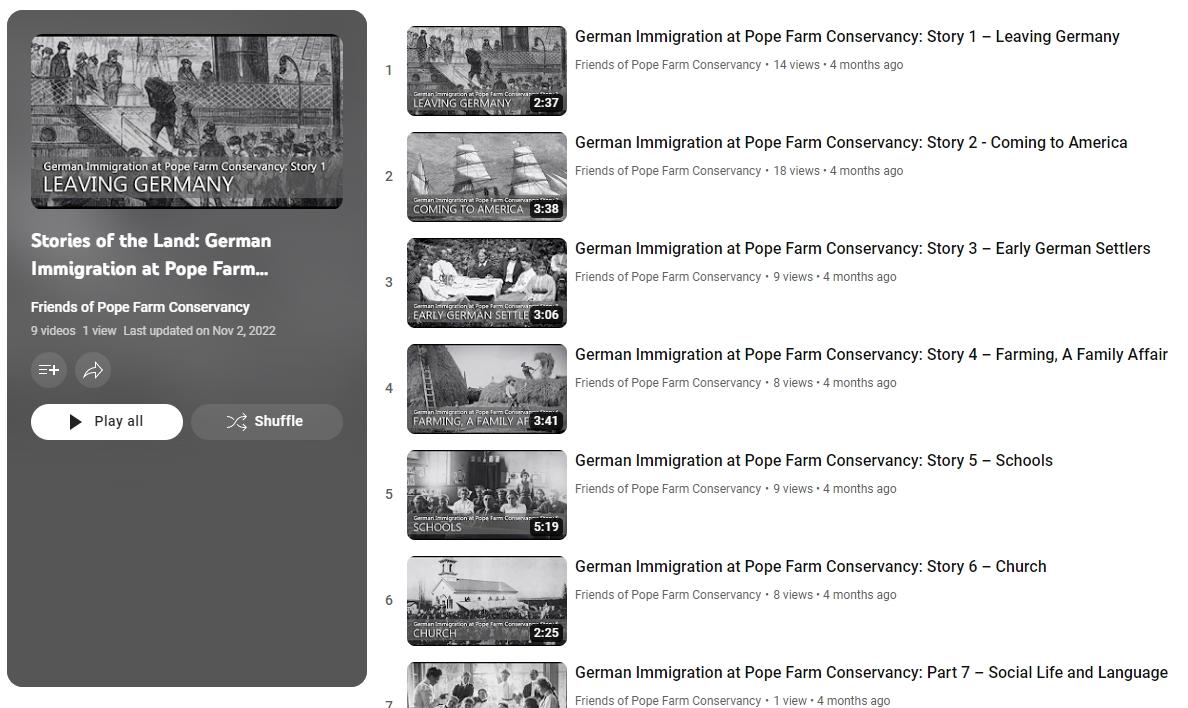Click the Church thumbnail showing 2:25

[x=486, y=601]
